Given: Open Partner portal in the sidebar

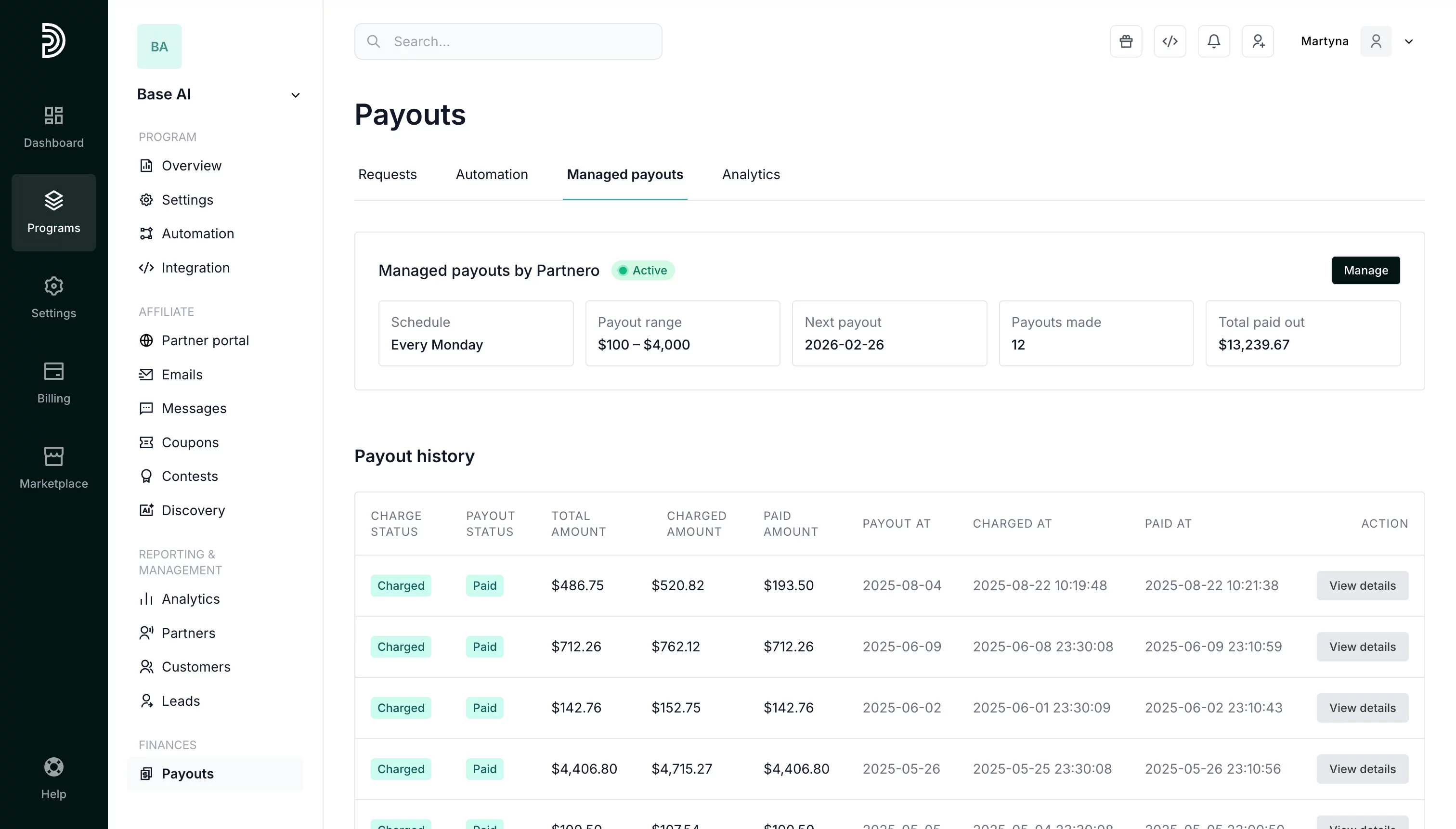Looking at the screenshot, I should point(205,340).
